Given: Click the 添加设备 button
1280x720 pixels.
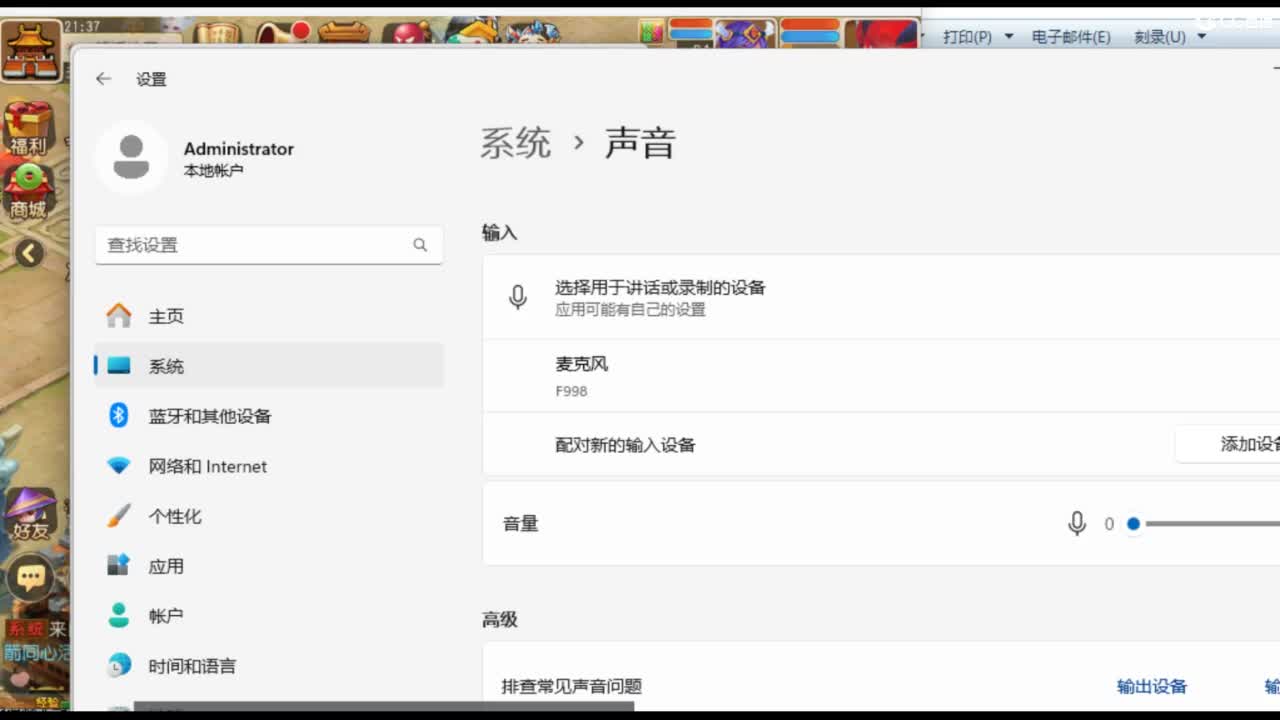Looking at the screenshot, I should (x=1228, y=444).
